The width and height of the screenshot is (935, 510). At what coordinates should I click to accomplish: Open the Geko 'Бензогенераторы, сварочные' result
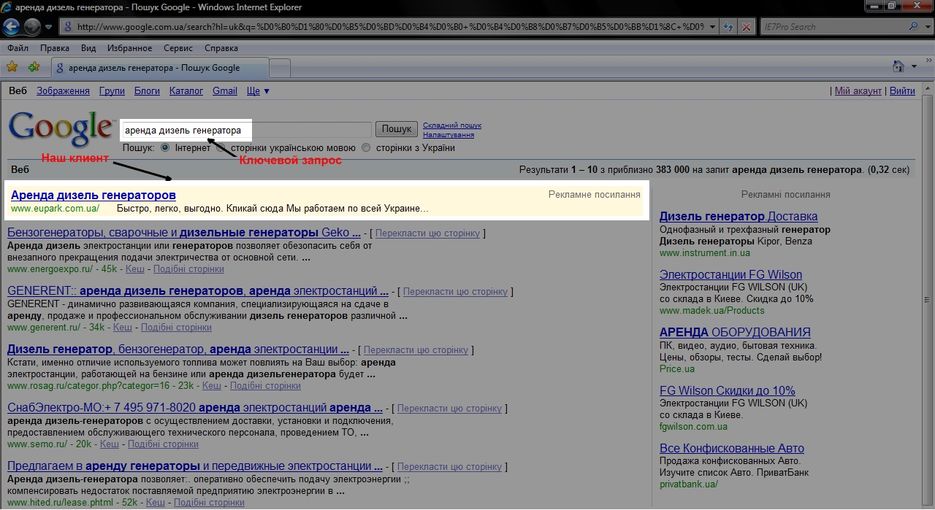[x=184, y=233]
